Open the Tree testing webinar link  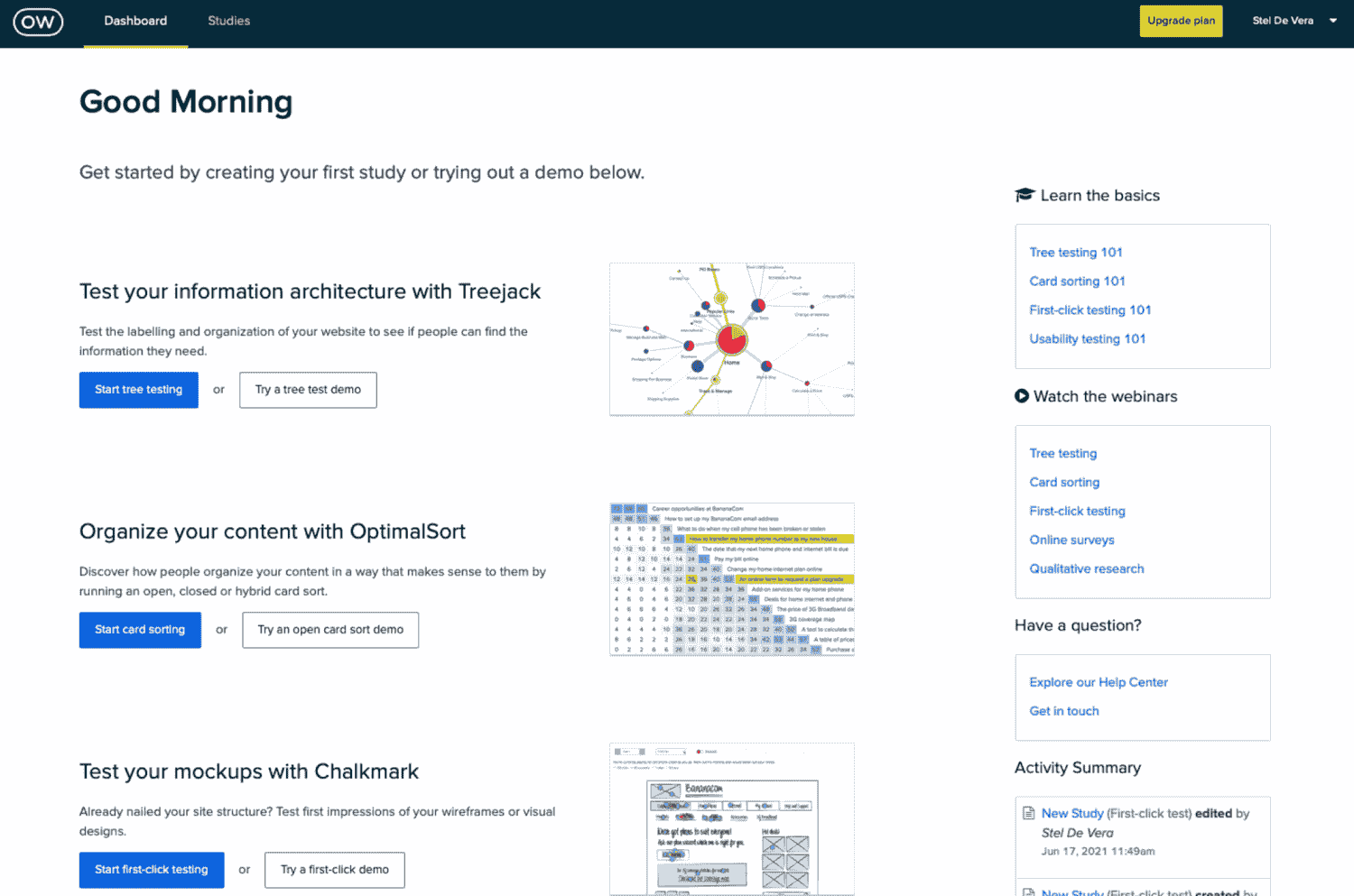(1063, 454)
